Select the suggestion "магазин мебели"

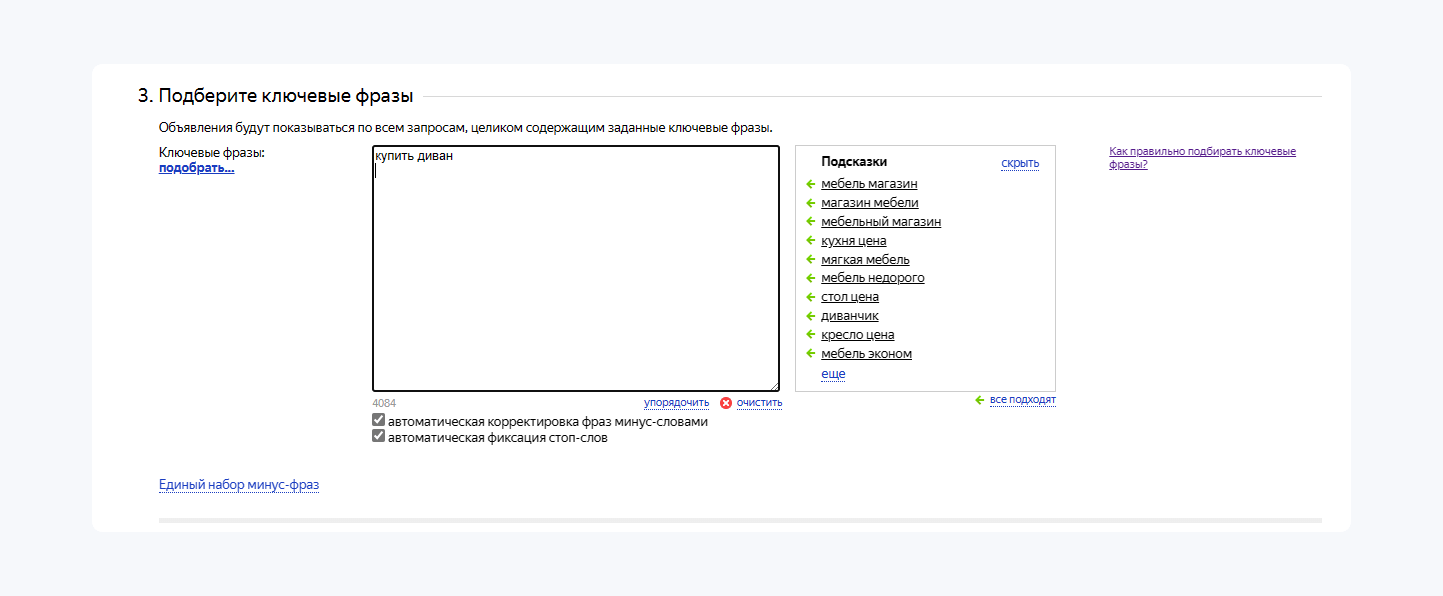tap(870, 203)
